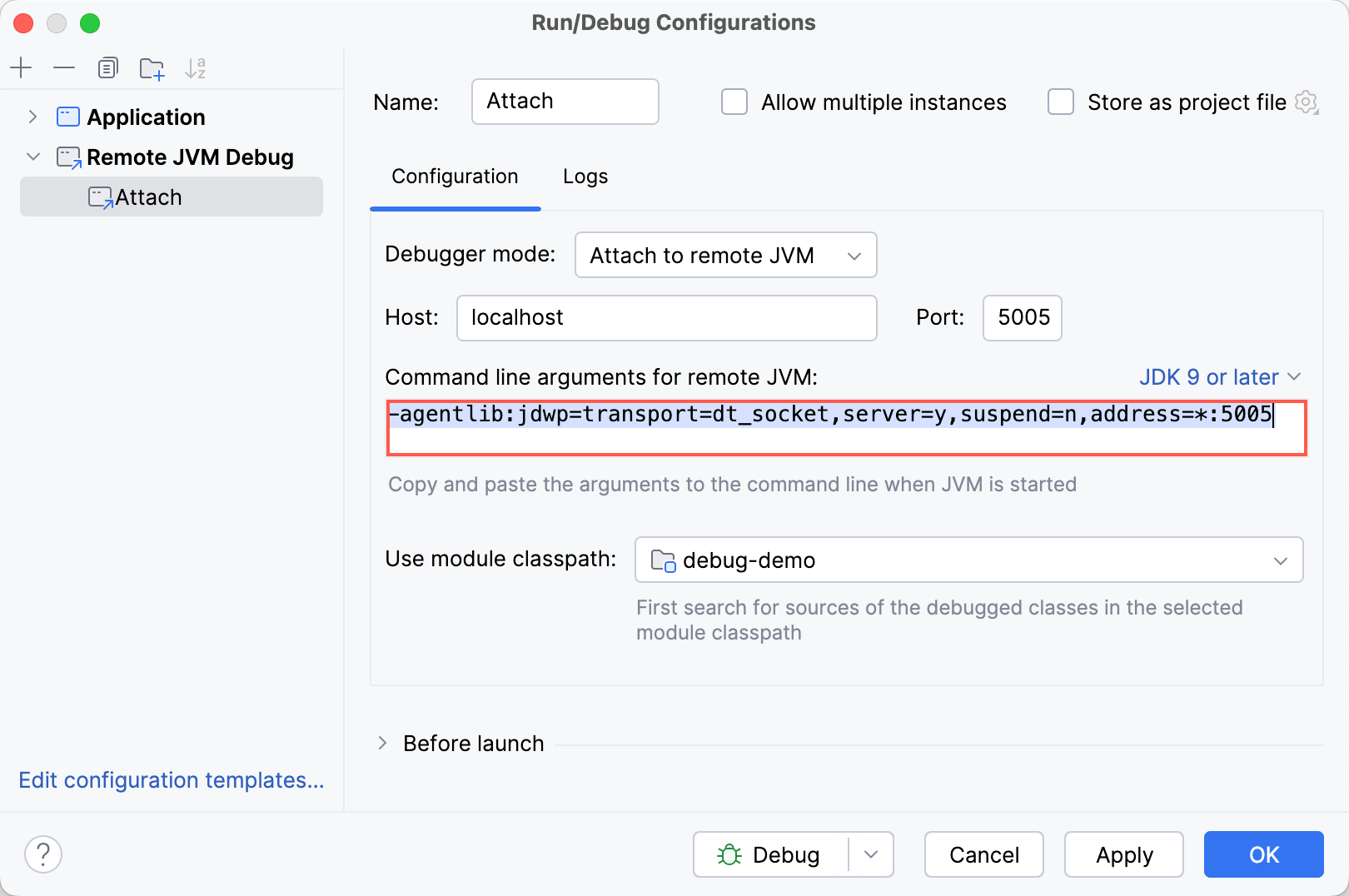Open the Debugger mode dropdown

pos(724,255)
